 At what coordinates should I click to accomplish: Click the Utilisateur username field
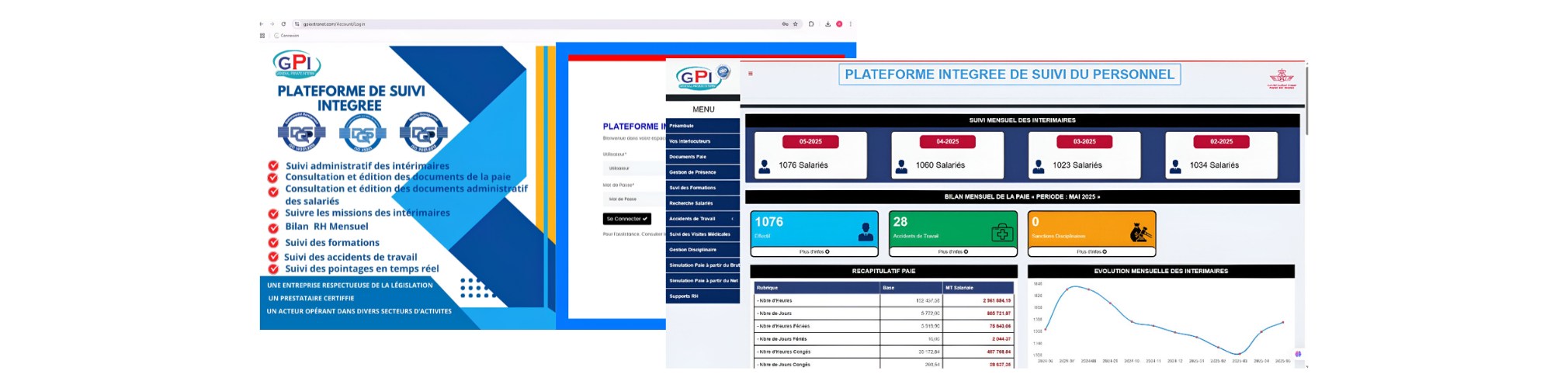pos(633,168)
